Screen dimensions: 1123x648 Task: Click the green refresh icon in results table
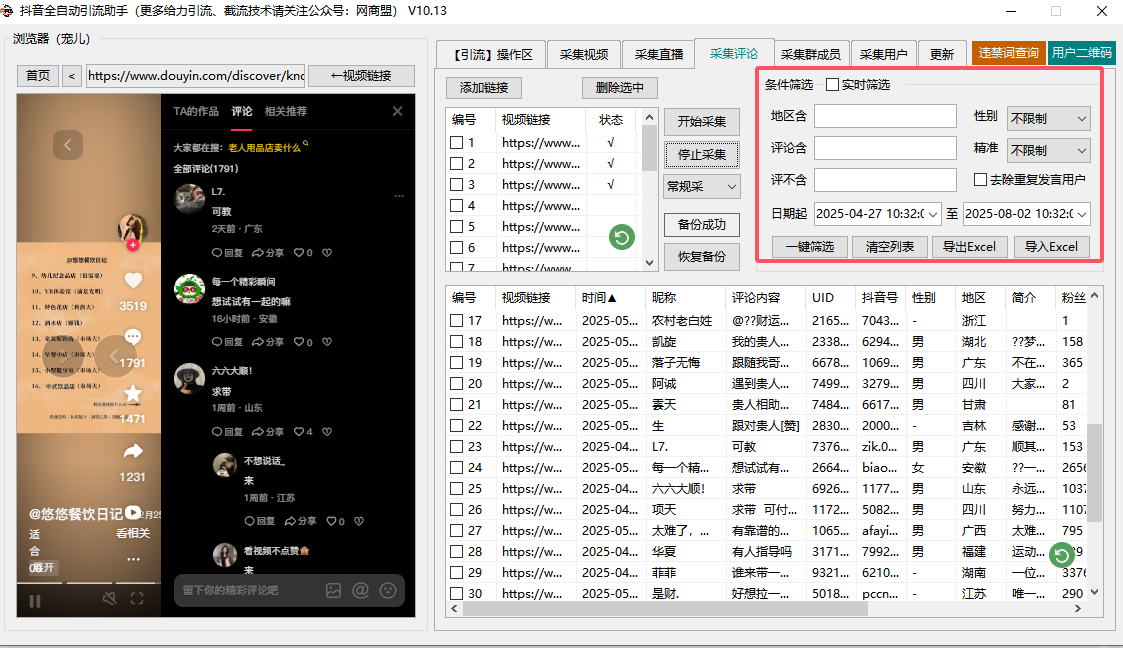click(1061, 555)
